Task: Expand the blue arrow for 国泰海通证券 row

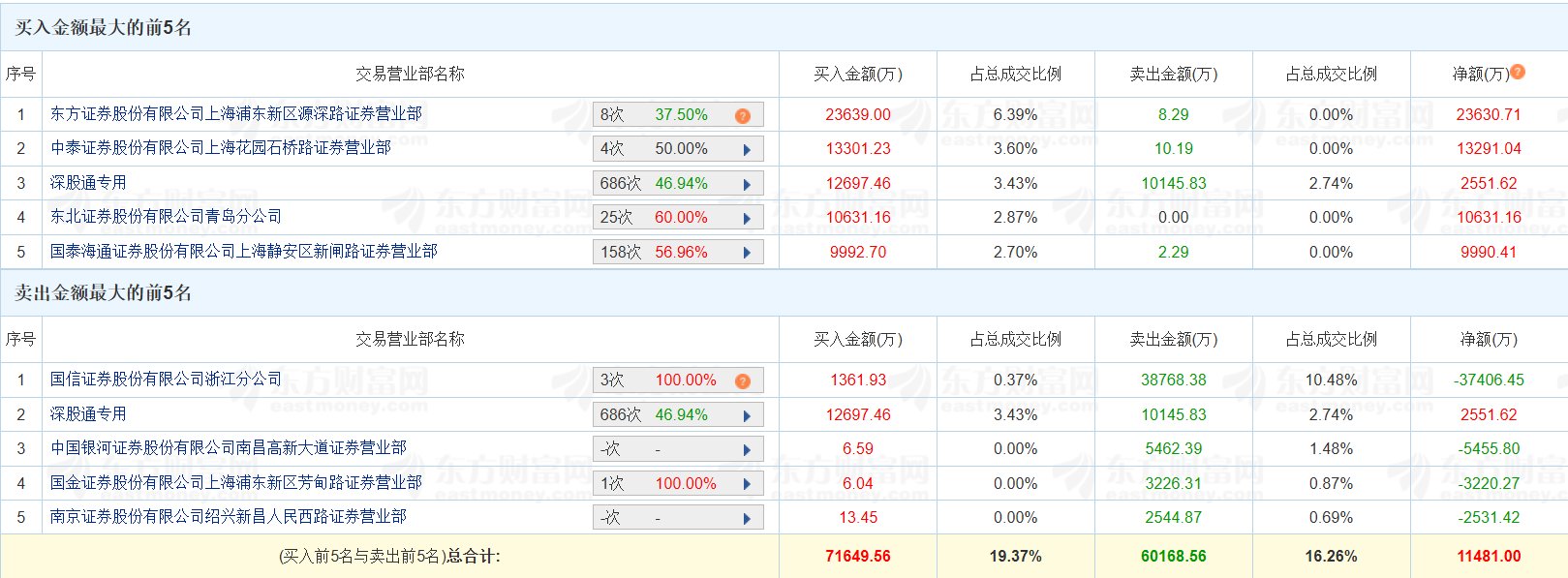Action: (747, 253)
